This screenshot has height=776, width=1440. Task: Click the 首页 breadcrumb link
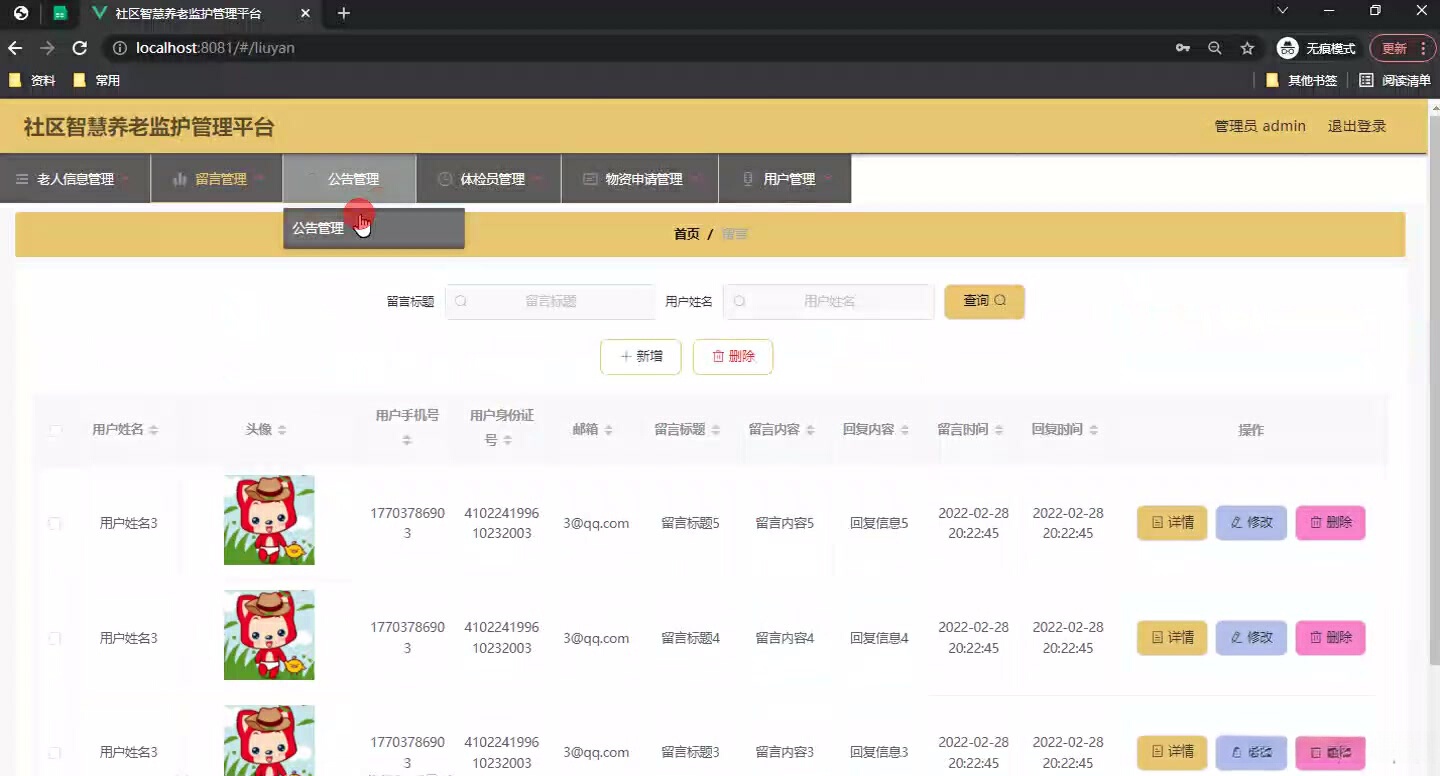click(687, 234)
